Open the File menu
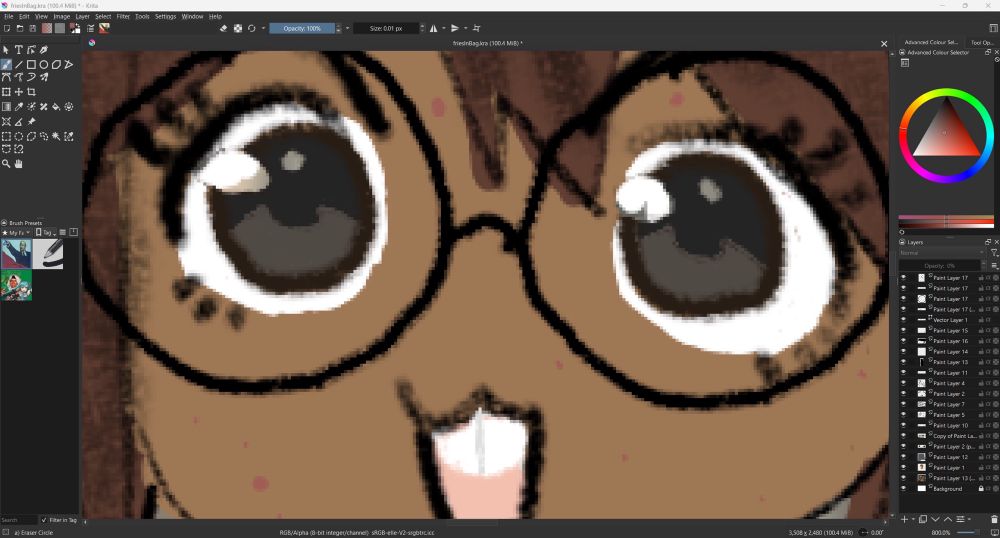 point(9,17)
